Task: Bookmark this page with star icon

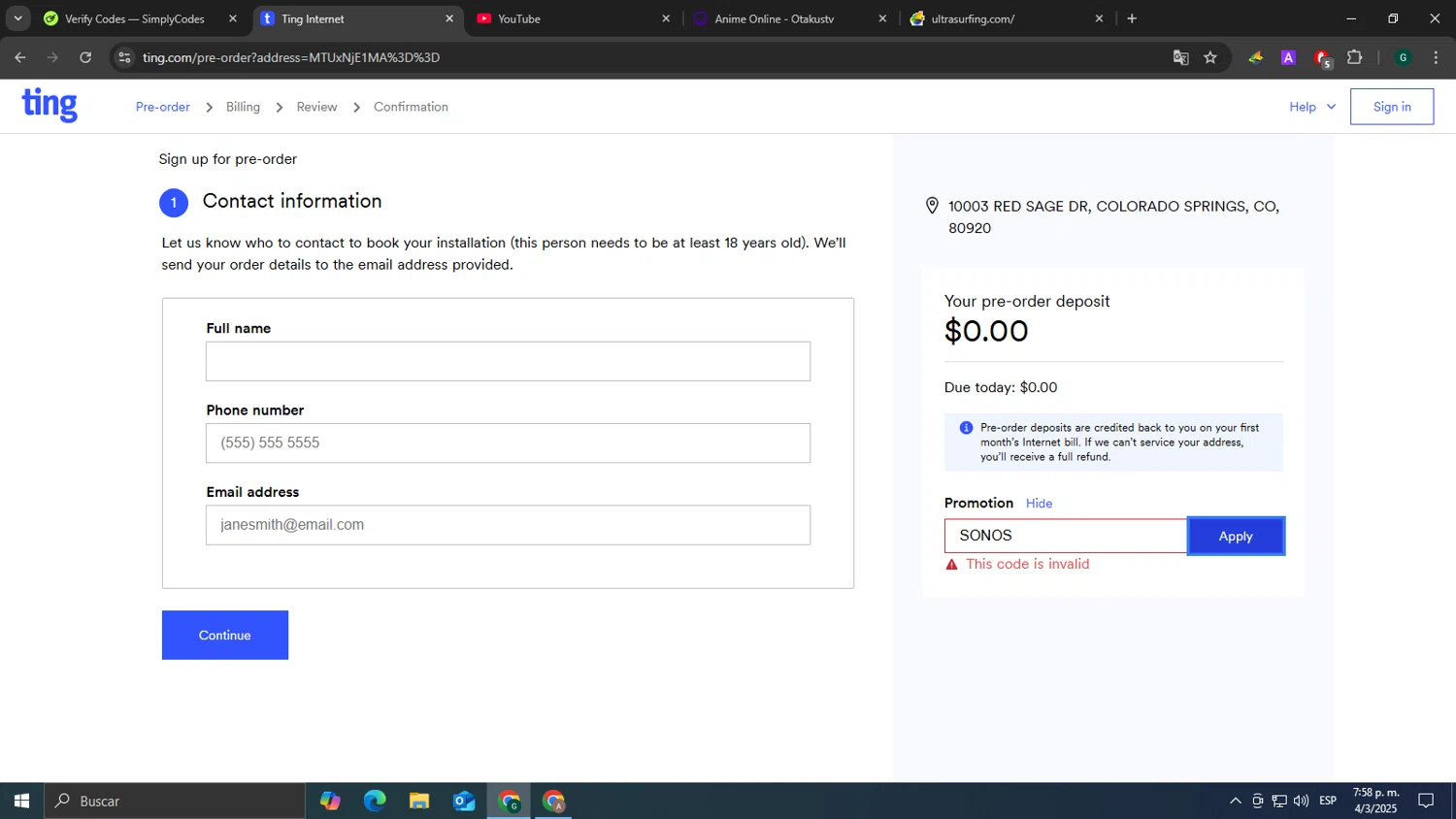Action: (x=1210, y=57)
